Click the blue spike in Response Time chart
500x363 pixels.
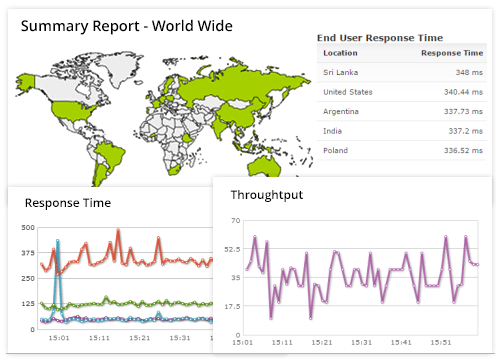point(58,241)
